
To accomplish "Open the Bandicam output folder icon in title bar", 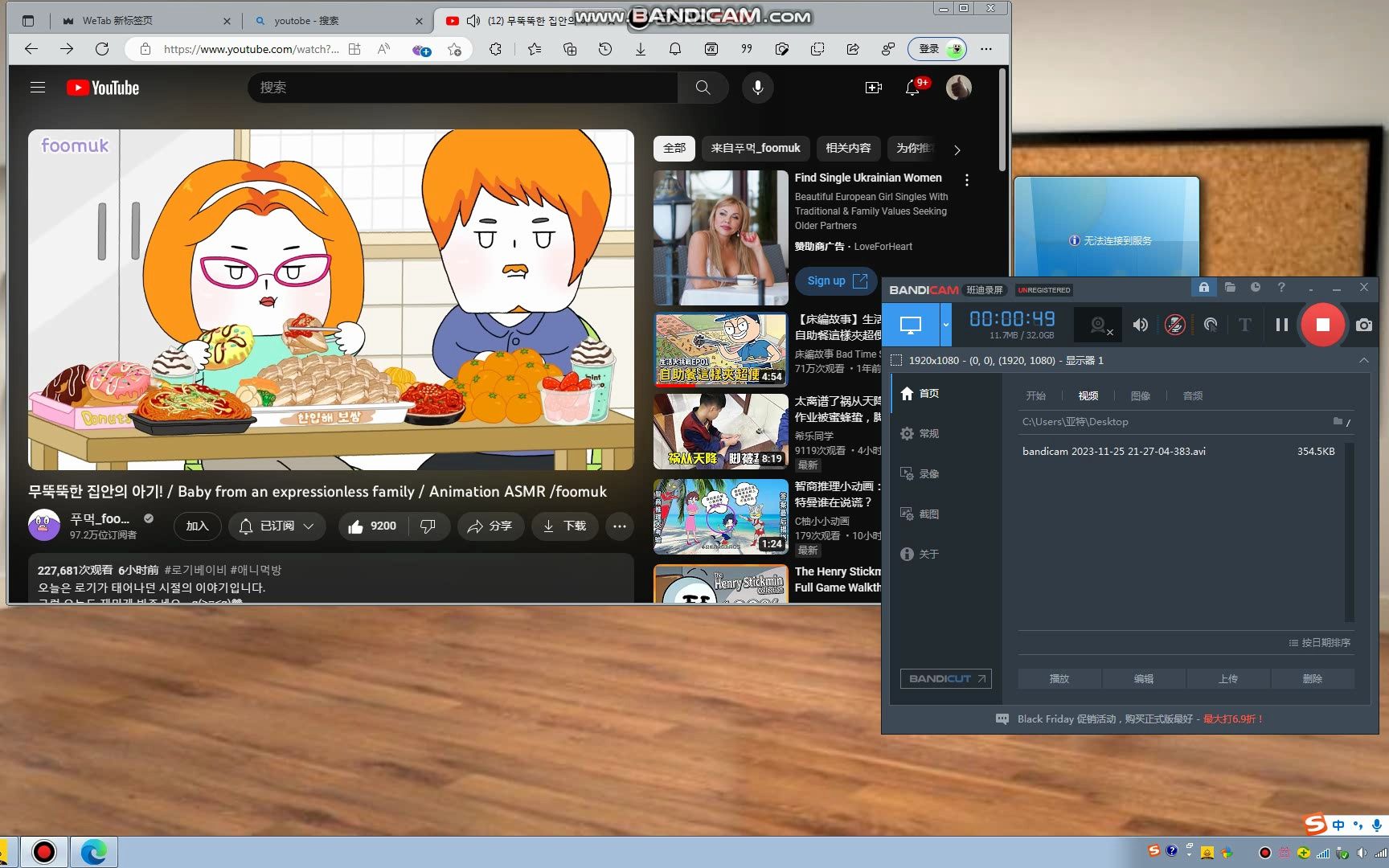I will (1230, 287).
